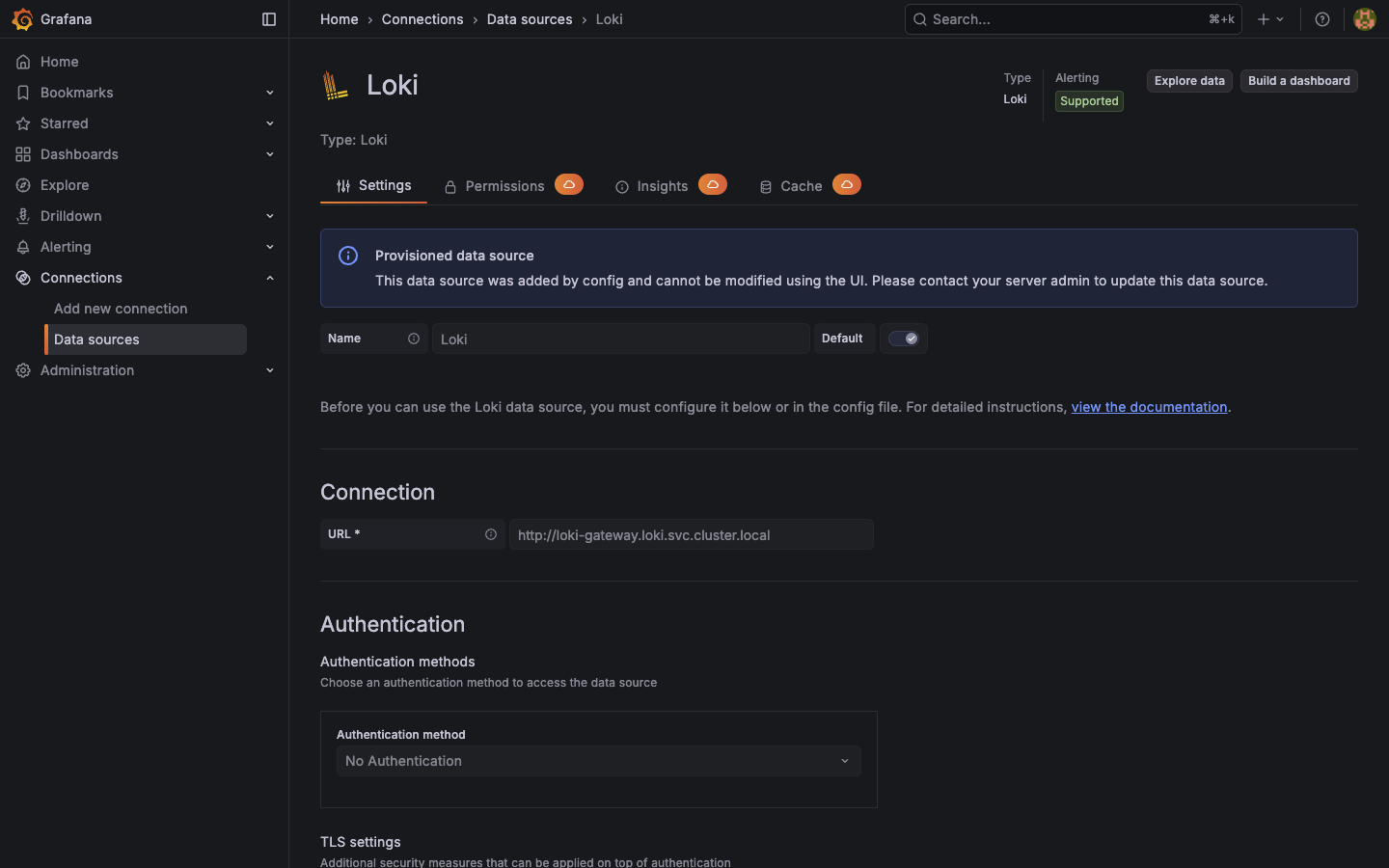The image size is (1389, 868).
Task: Click the cloud badge next to Permissions
Action: tap(569, 184)
